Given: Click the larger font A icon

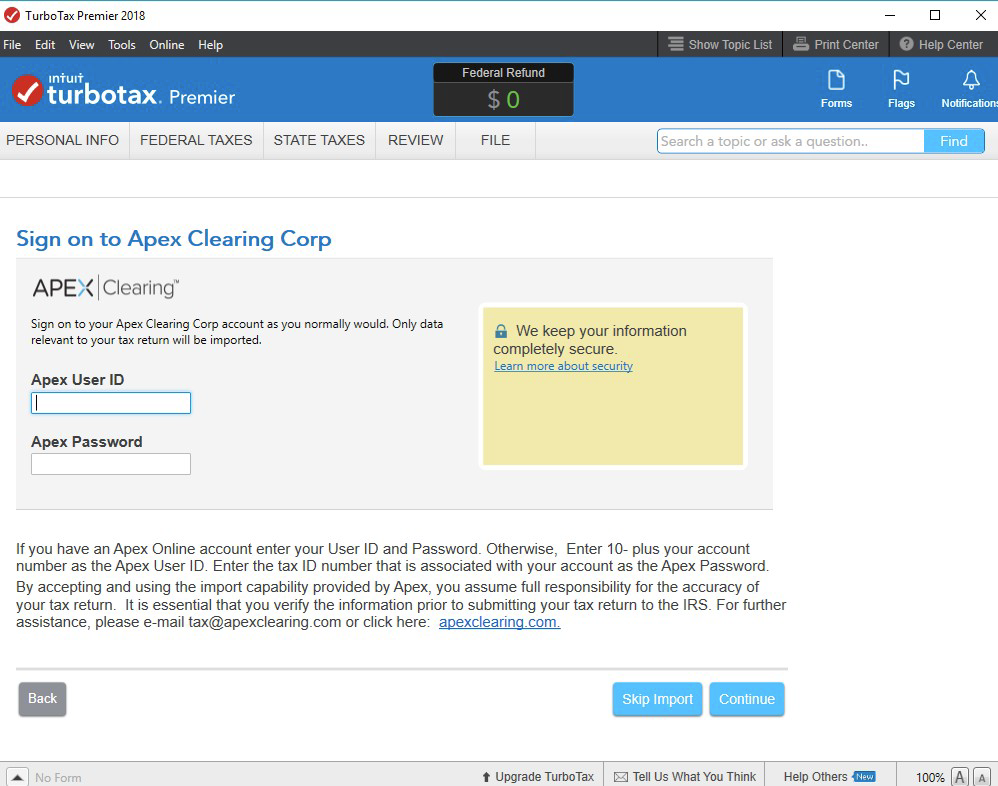Looking at the screenshot, I should pyautogui.click(x=960, y=777).
